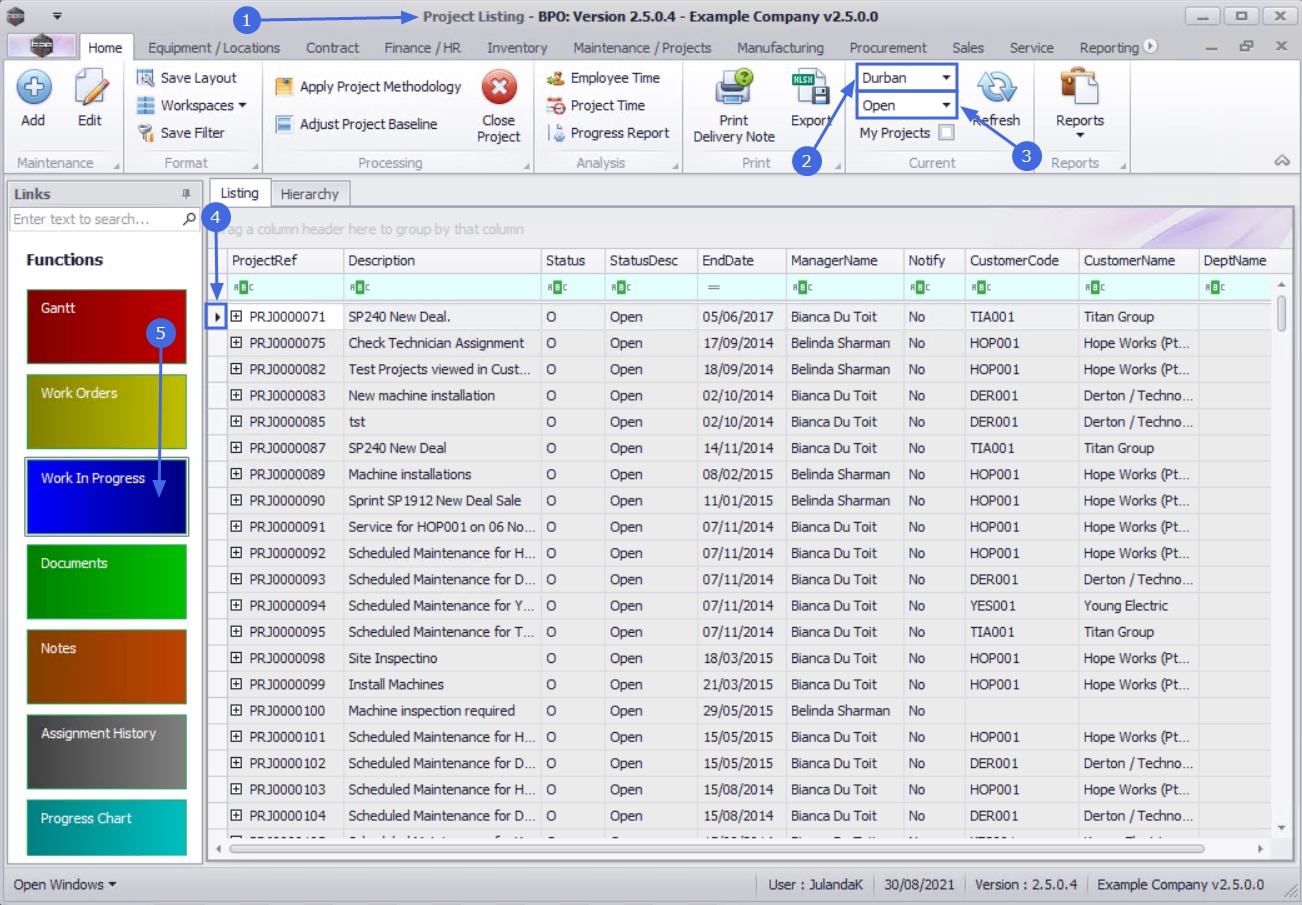This screenshot has height=905, width=1302.
Task: Open the Employee Time analysis
Action: point(604,78)
